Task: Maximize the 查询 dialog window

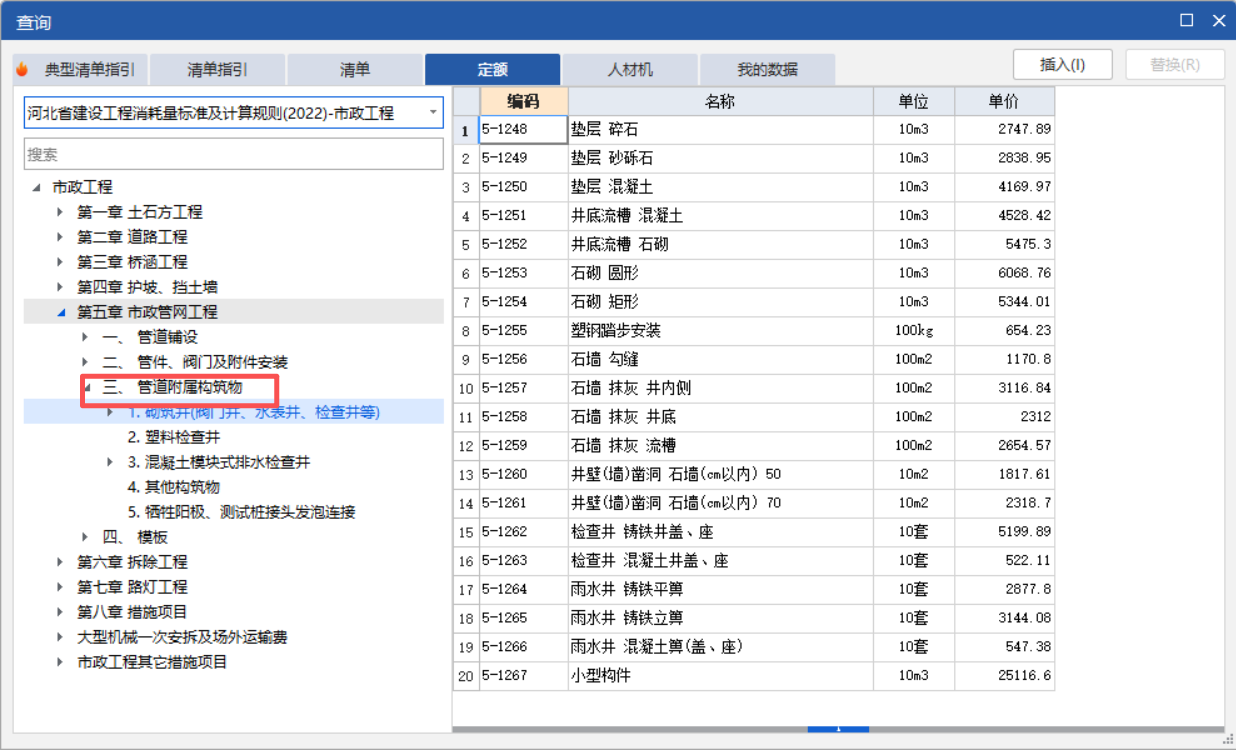Action: pyautogui.click(x=1187, y=20)
